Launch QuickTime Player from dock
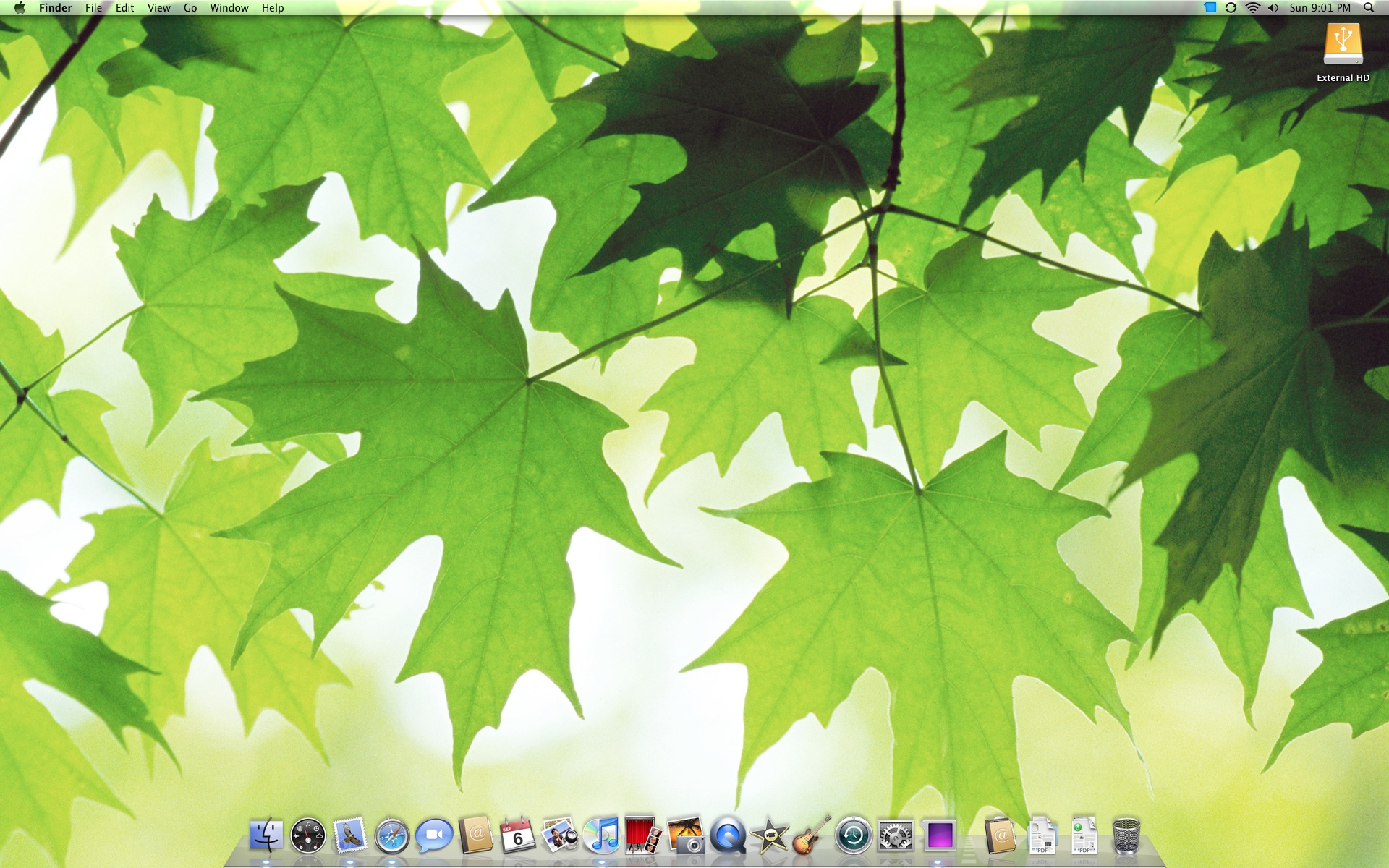The height and width of the screenshot is (868, 1389). click(x=728, y=835)
